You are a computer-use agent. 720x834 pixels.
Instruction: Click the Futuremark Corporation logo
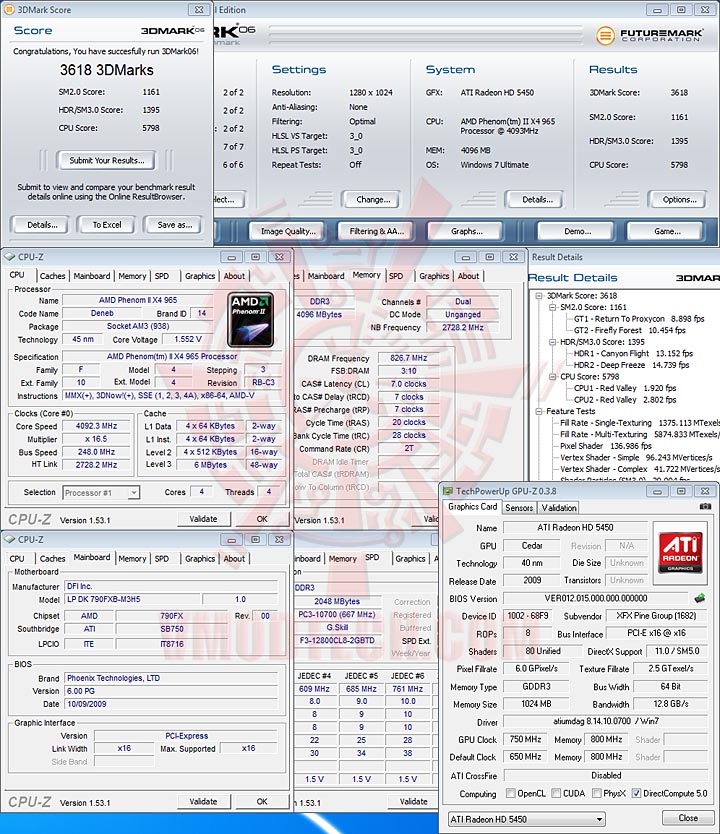649,36
